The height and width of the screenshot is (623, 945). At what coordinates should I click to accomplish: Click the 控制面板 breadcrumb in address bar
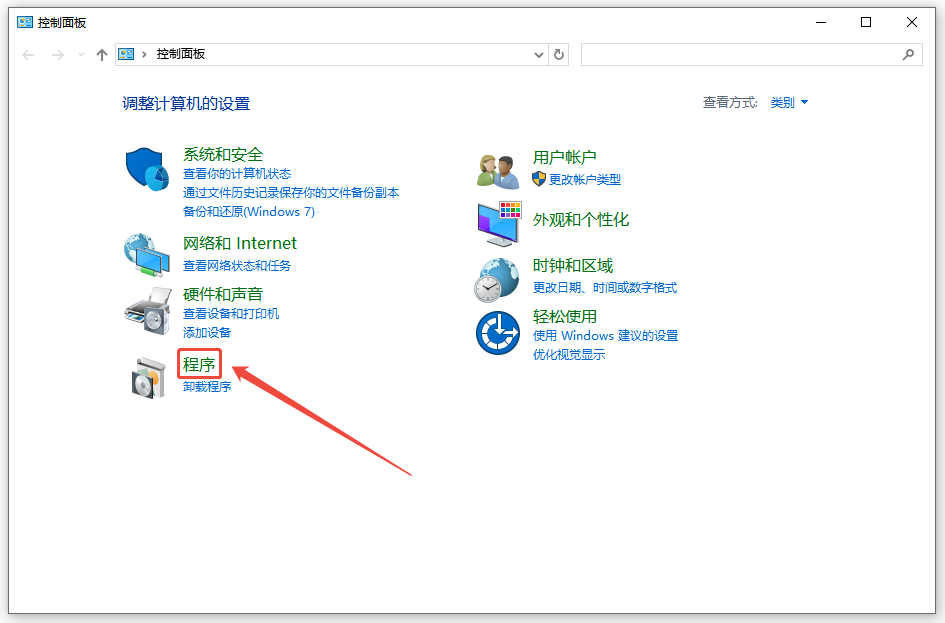(x=181, y=54)
